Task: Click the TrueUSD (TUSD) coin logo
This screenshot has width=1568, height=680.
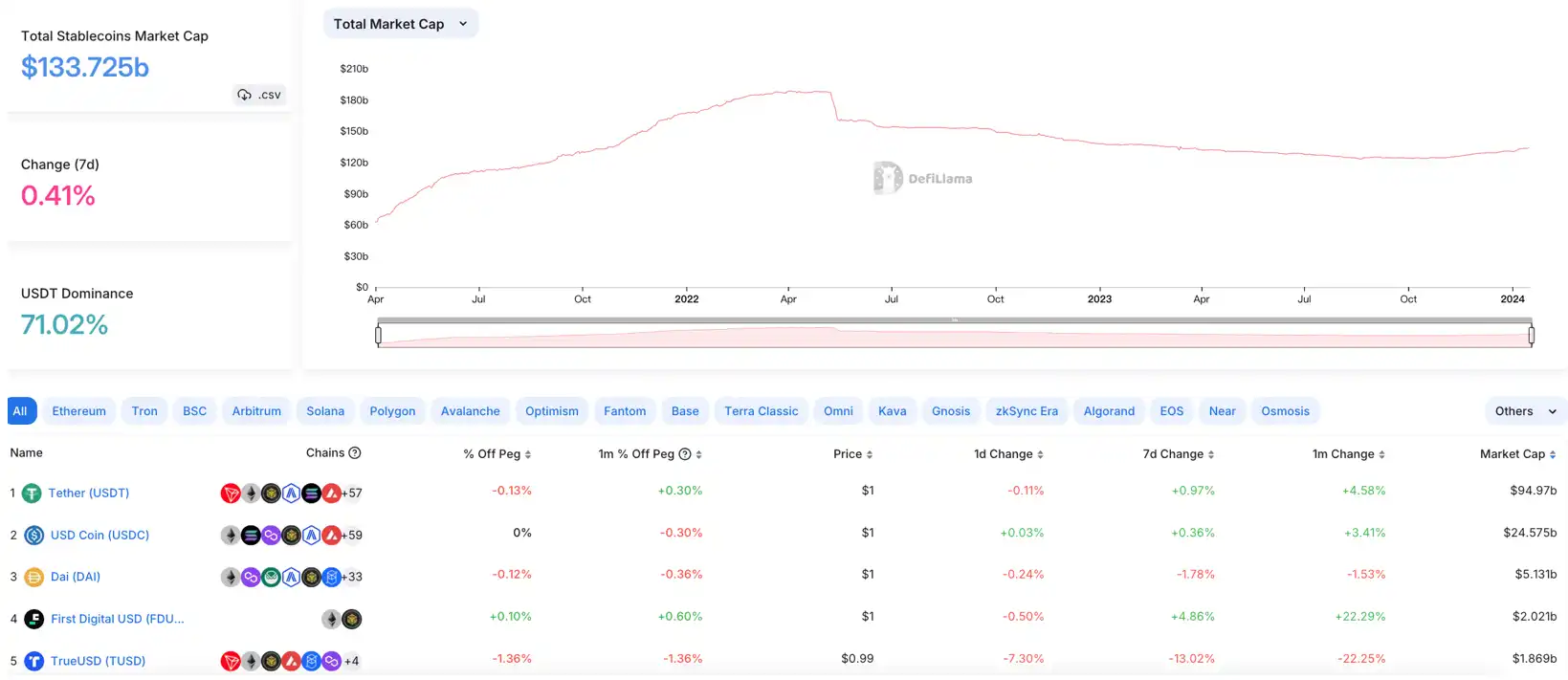Action: [x=34, y=661]
